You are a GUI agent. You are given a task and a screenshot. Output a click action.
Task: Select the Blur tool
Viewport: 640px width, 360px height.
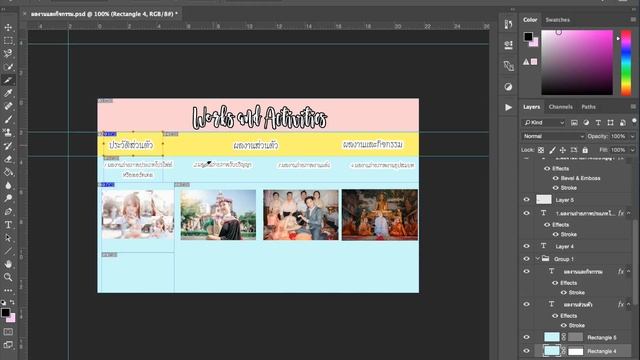click(x=8, y=185)
